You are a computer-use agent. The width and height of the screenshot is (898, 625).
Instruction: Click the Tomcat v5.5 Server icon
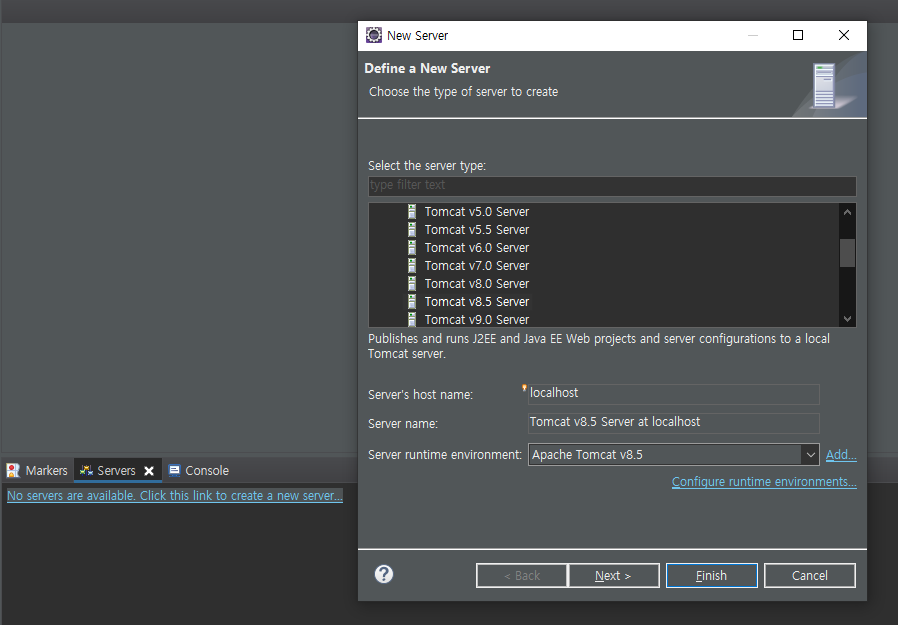[412, 230]
